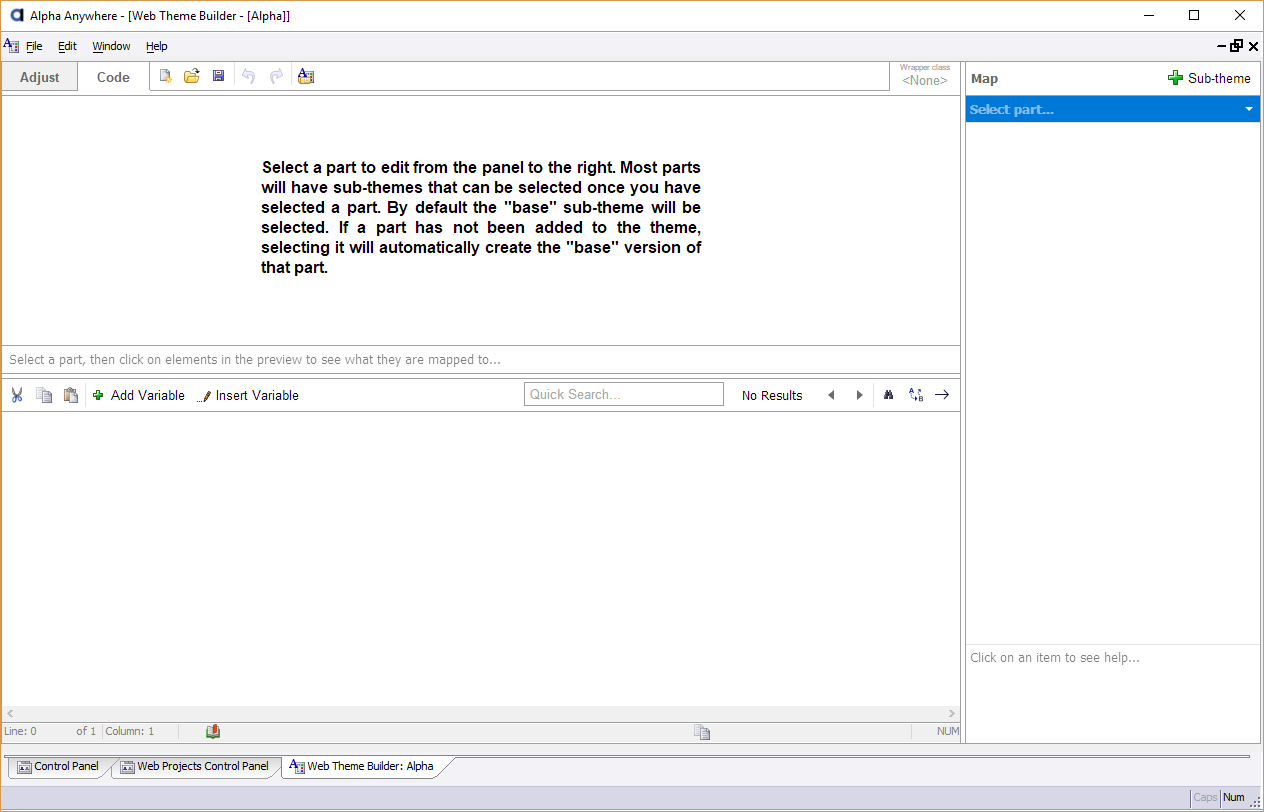Open the Window menu
The image size is (1264, 812).
[x=111, y=46]
